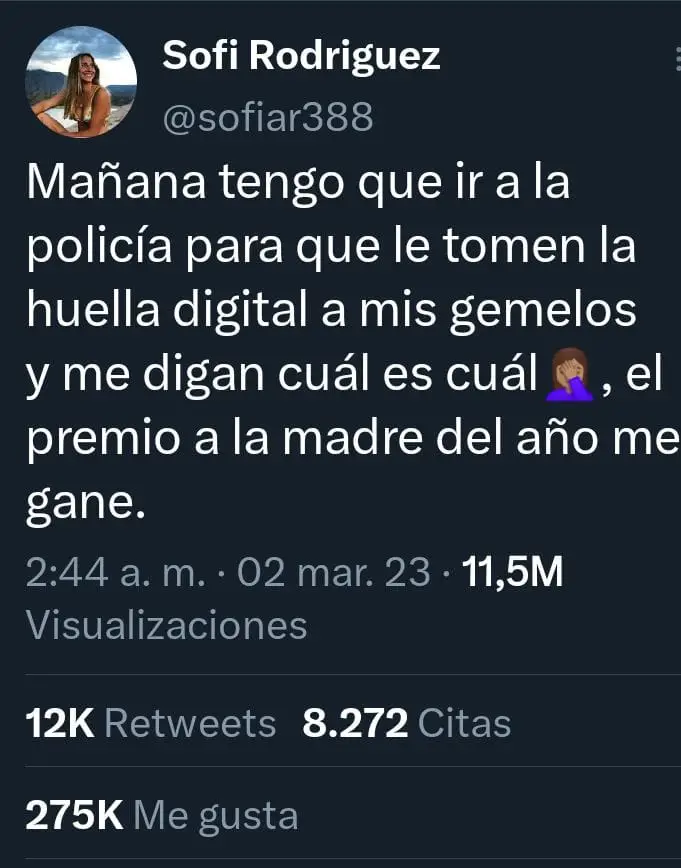Click the first tweet line starting with Mañana
This screenshot has width=681, height=868.
(298, 183)
